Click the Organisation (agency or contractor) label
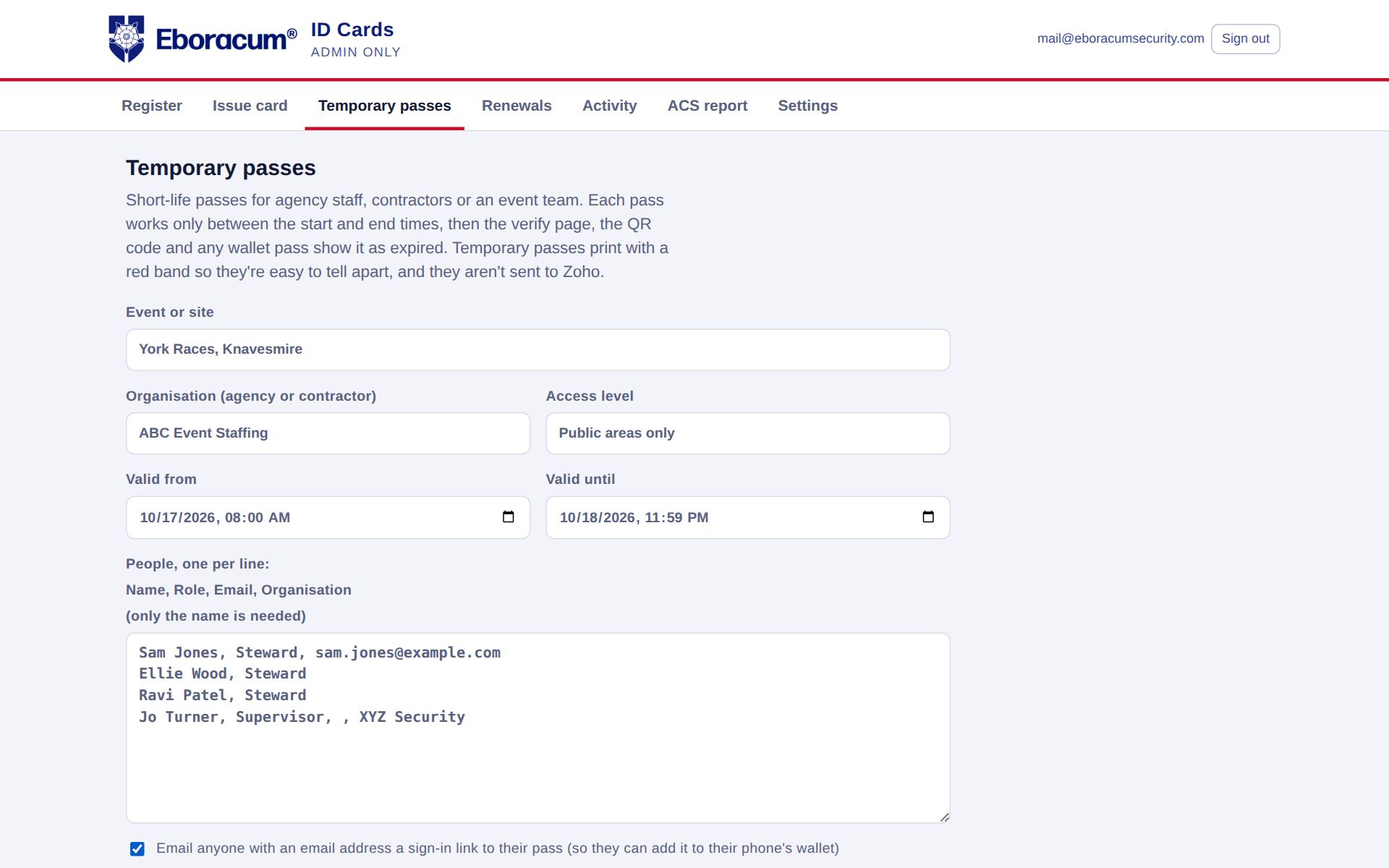Image resolution: width=1389 pixels, height=868 pixels. coord(251,396)
